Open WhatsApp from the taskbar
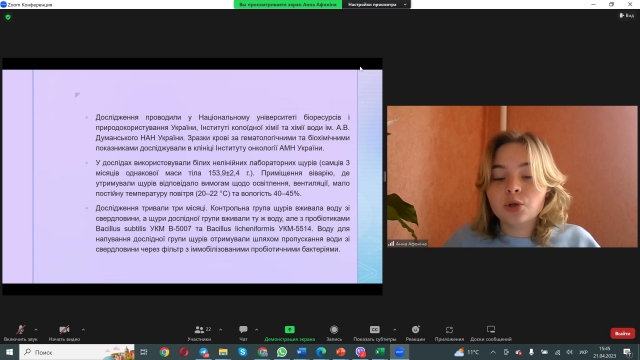This screenshot has width=640, height=360. coord(282,352)
